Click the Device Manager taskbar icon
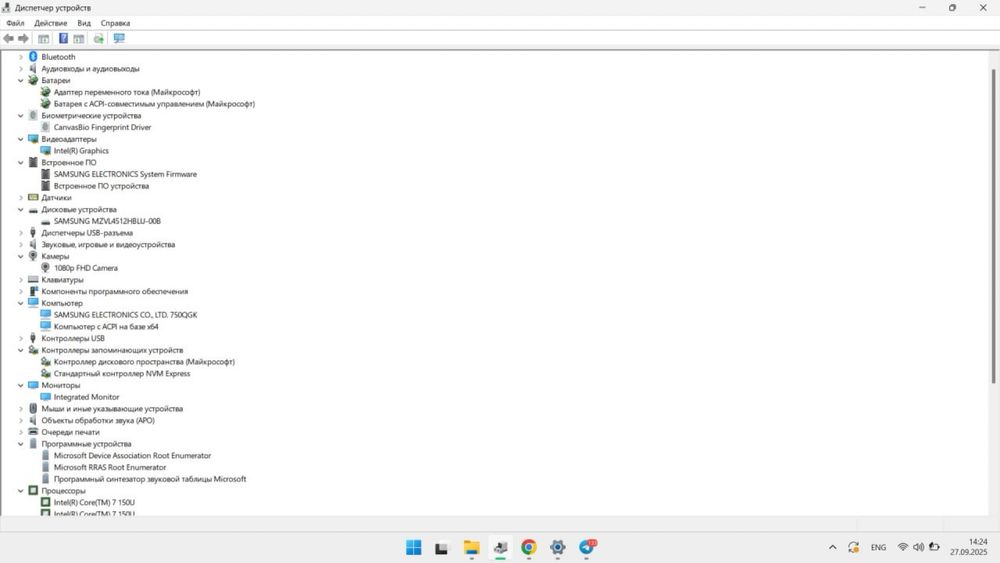The height and width of the screenshot is (563, 1000). [500, 547]
